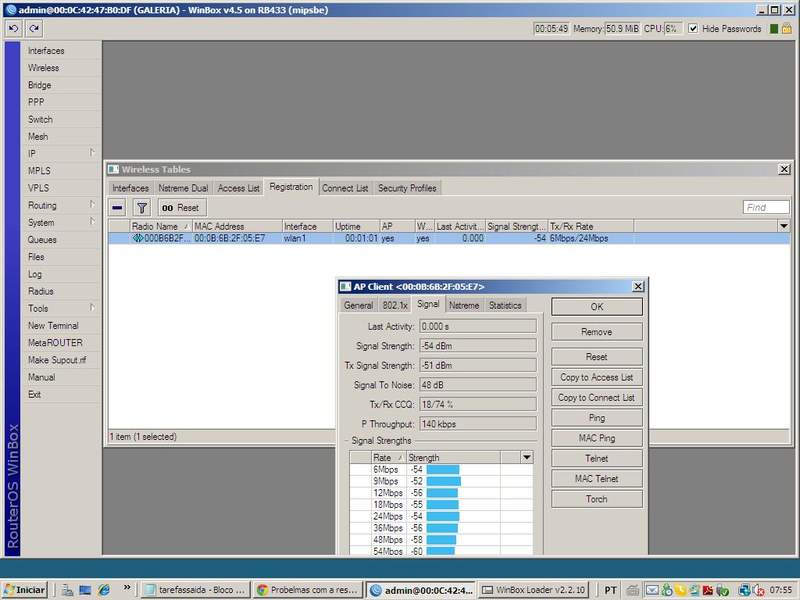Click the red Adobe icon in system tray
Screen dimensions: 800x600
coord(708,590)
